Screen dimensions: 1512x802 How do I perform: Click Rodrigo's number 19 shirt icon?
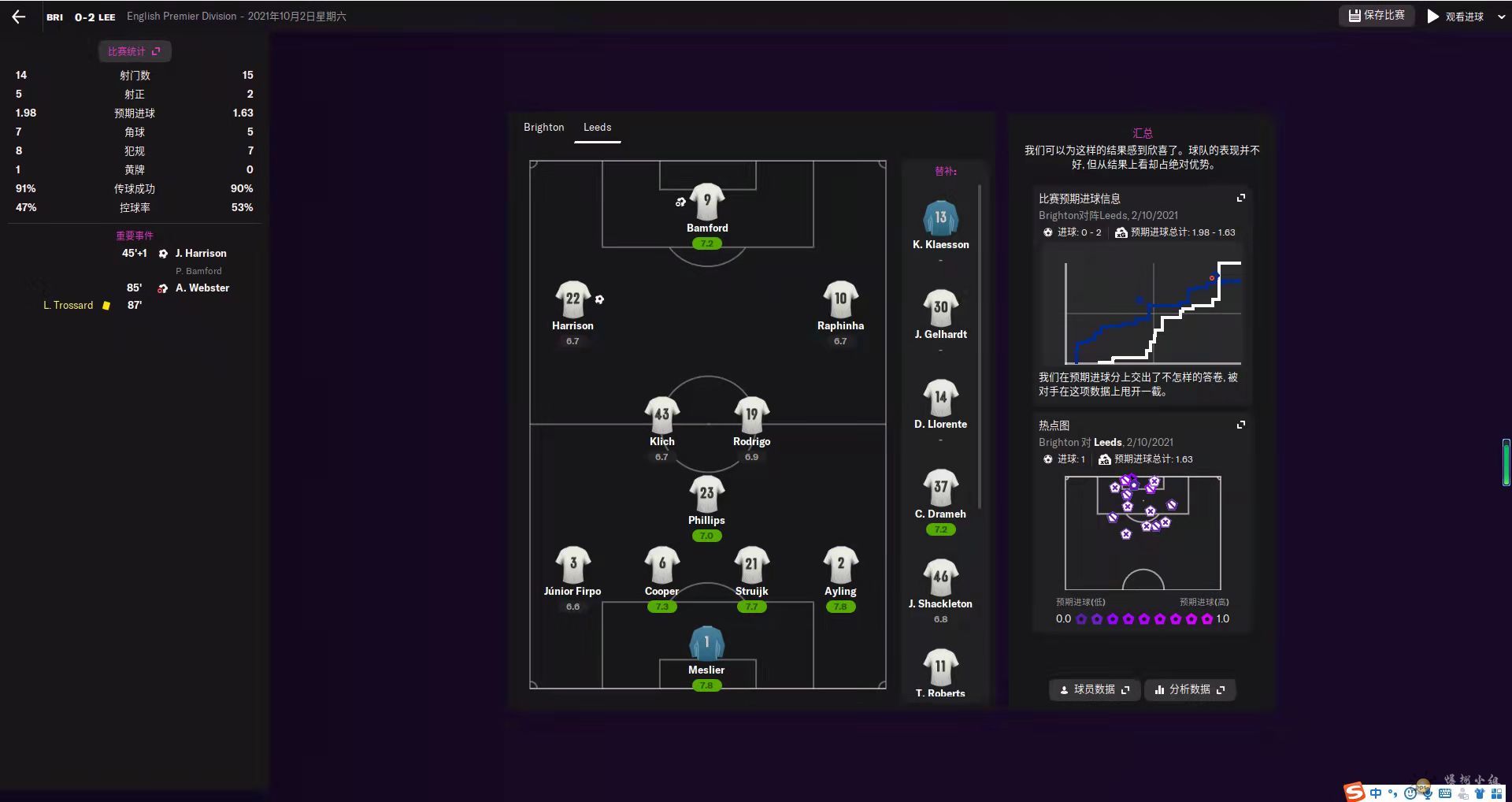click(x=751, y=415)
